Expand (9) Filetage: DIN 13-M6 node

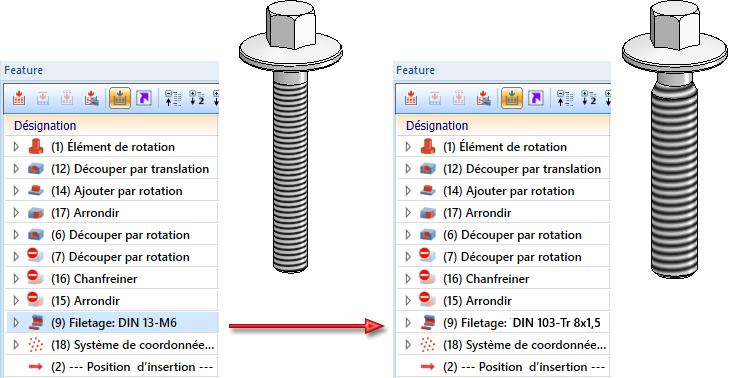(x=16, y=323)
